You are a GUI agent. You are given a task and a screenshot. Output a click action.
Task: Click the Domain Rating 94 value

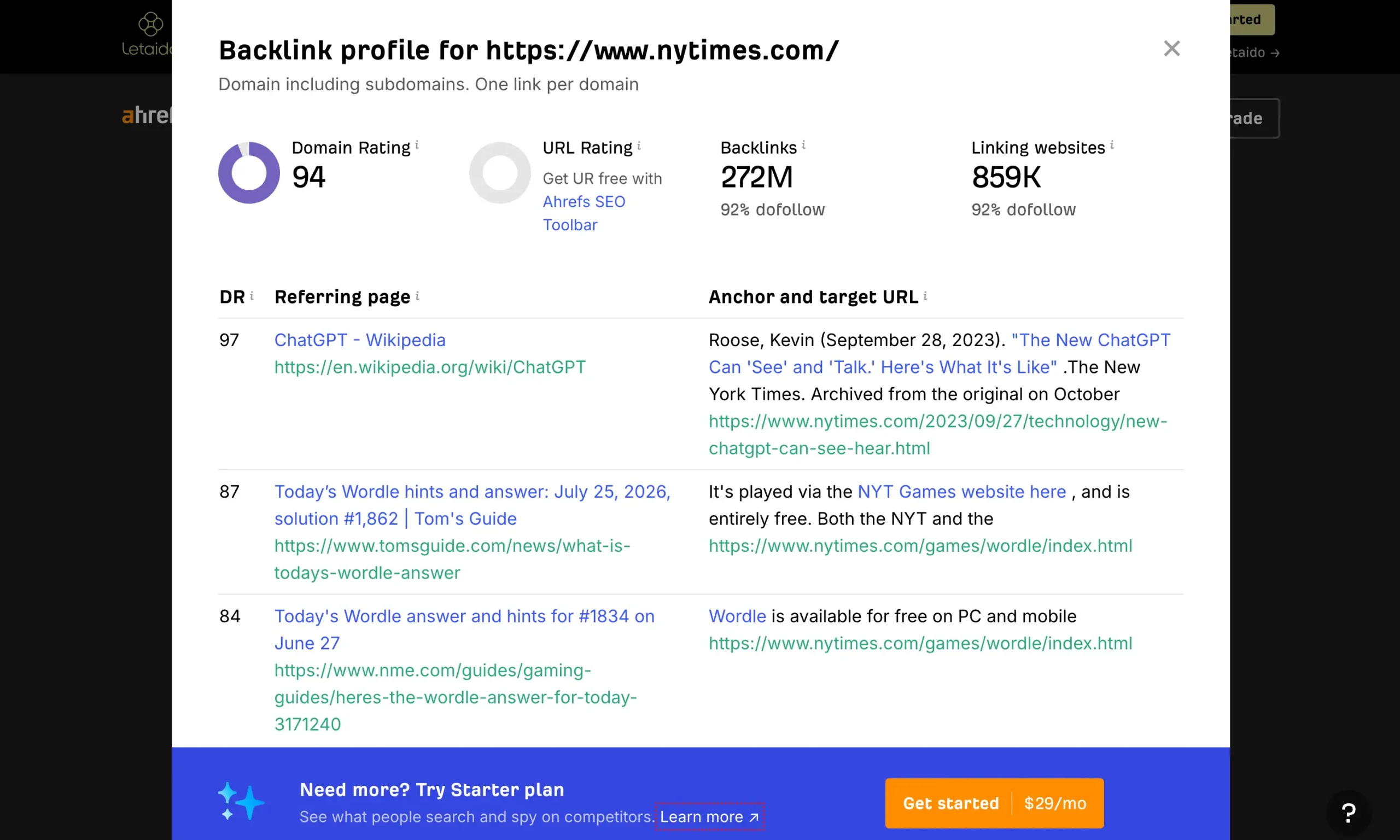(x=308, y=177)
